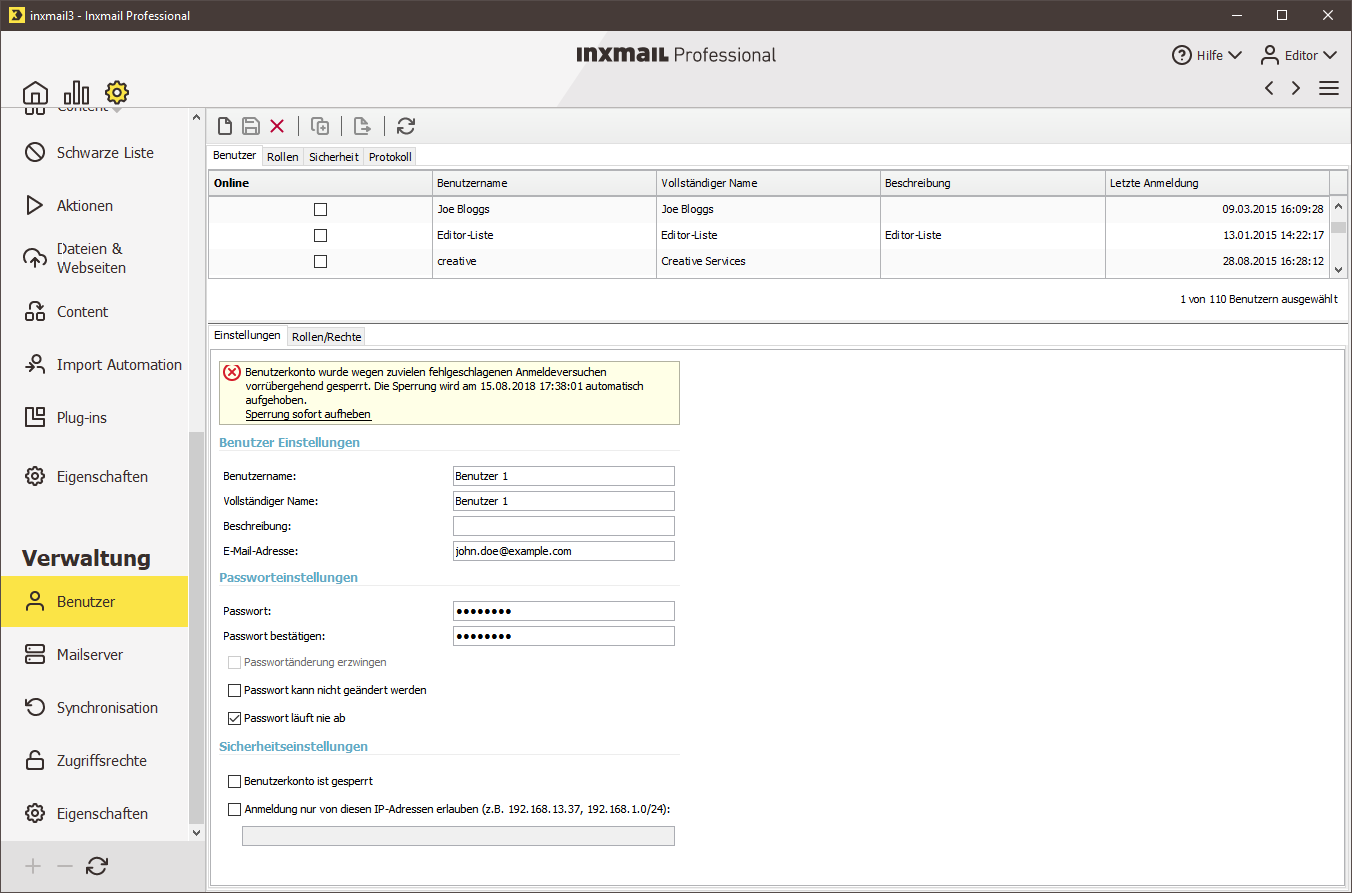The height and width of the screenshot is (893, 1352).
Task: Click the new user document icon
Action: 225,126
